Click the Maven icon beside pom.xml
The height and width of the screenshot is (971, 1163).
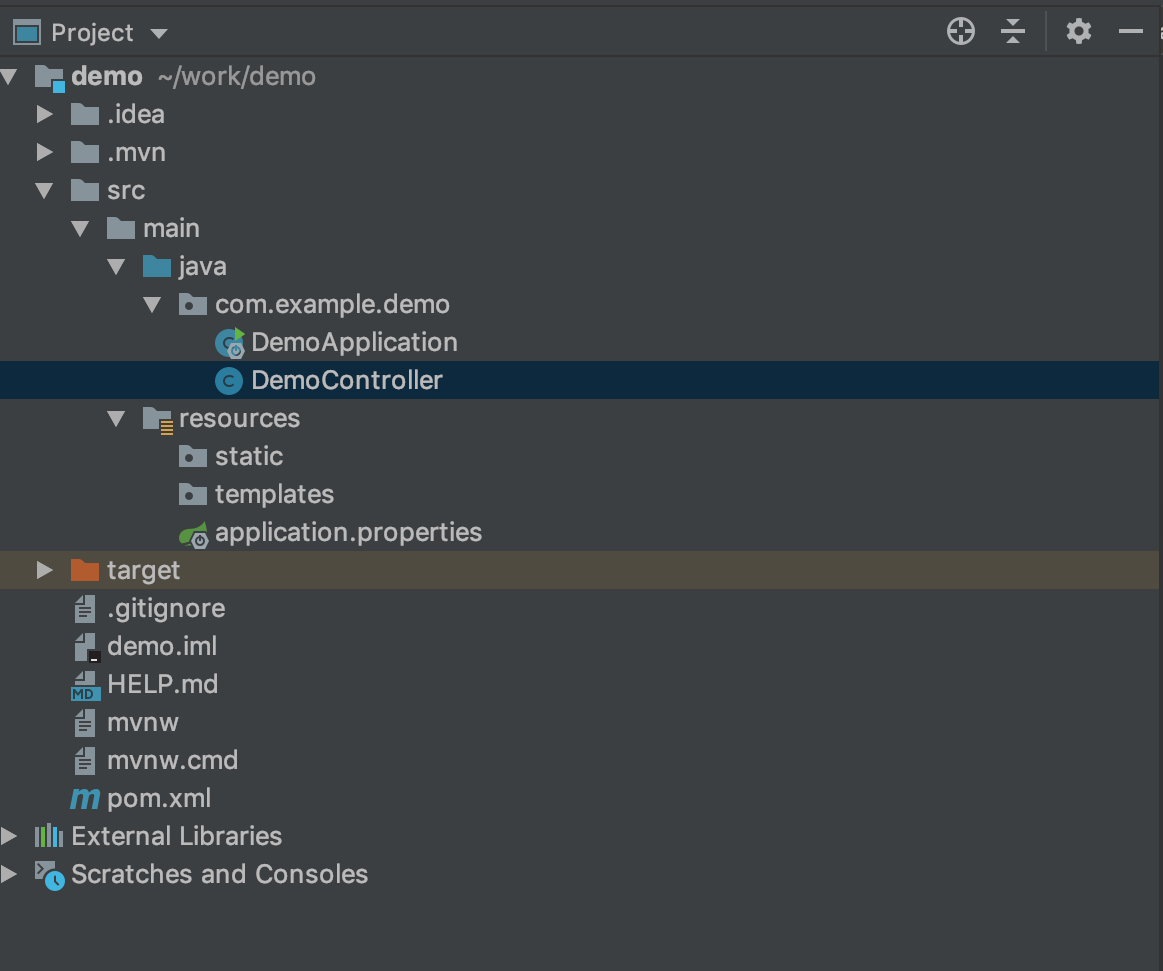tap(85, 799)
